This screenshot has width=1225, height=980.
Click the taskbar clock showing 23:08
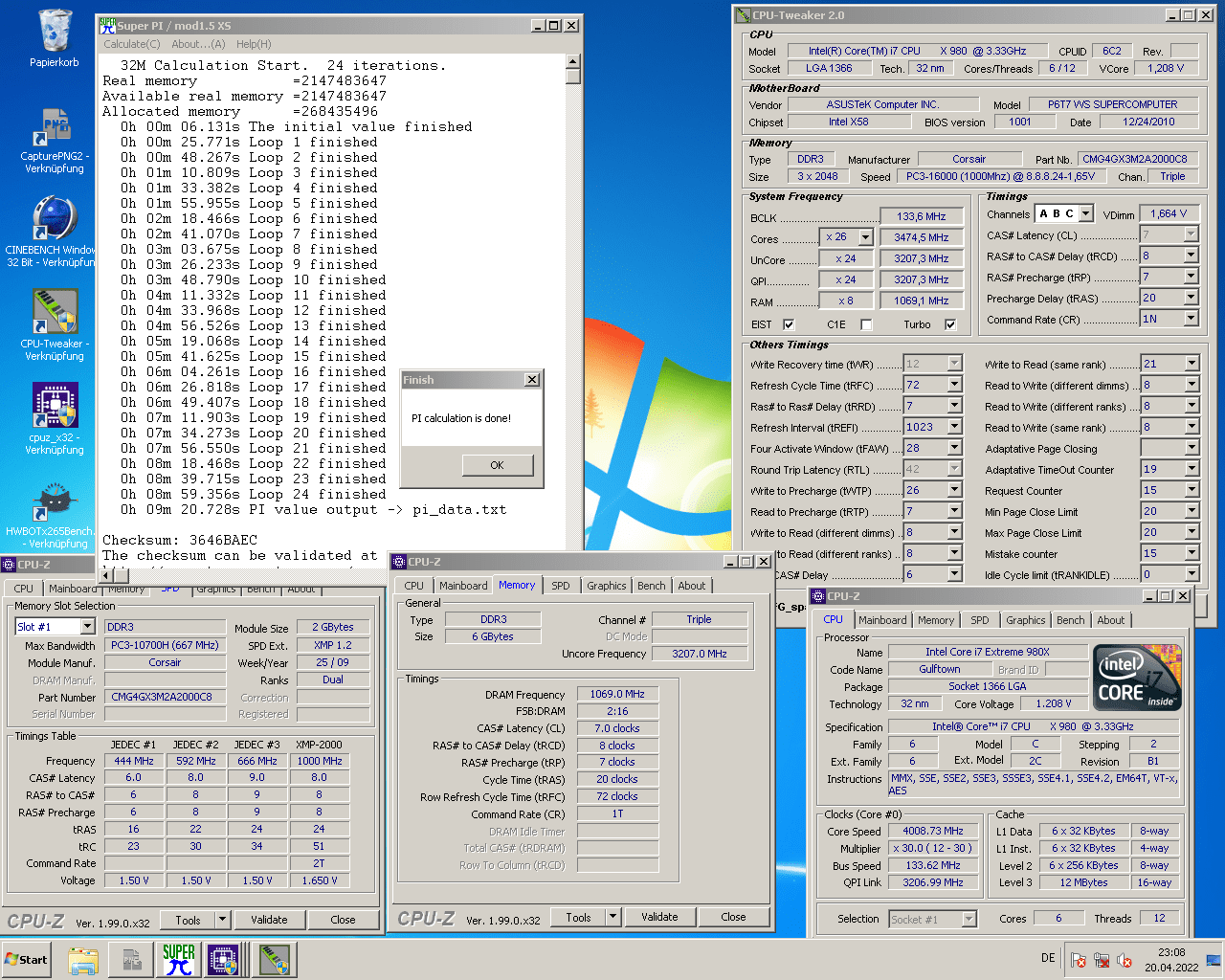pyautogui.click(x=1171, y=960)
